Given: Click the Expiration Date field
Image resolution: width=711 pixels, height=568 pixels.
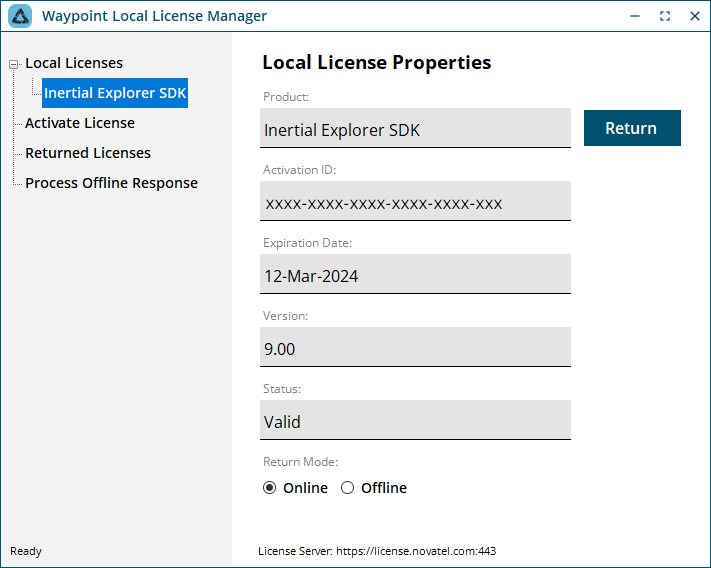Looking at the screenshot, I should tap(415, 274).
